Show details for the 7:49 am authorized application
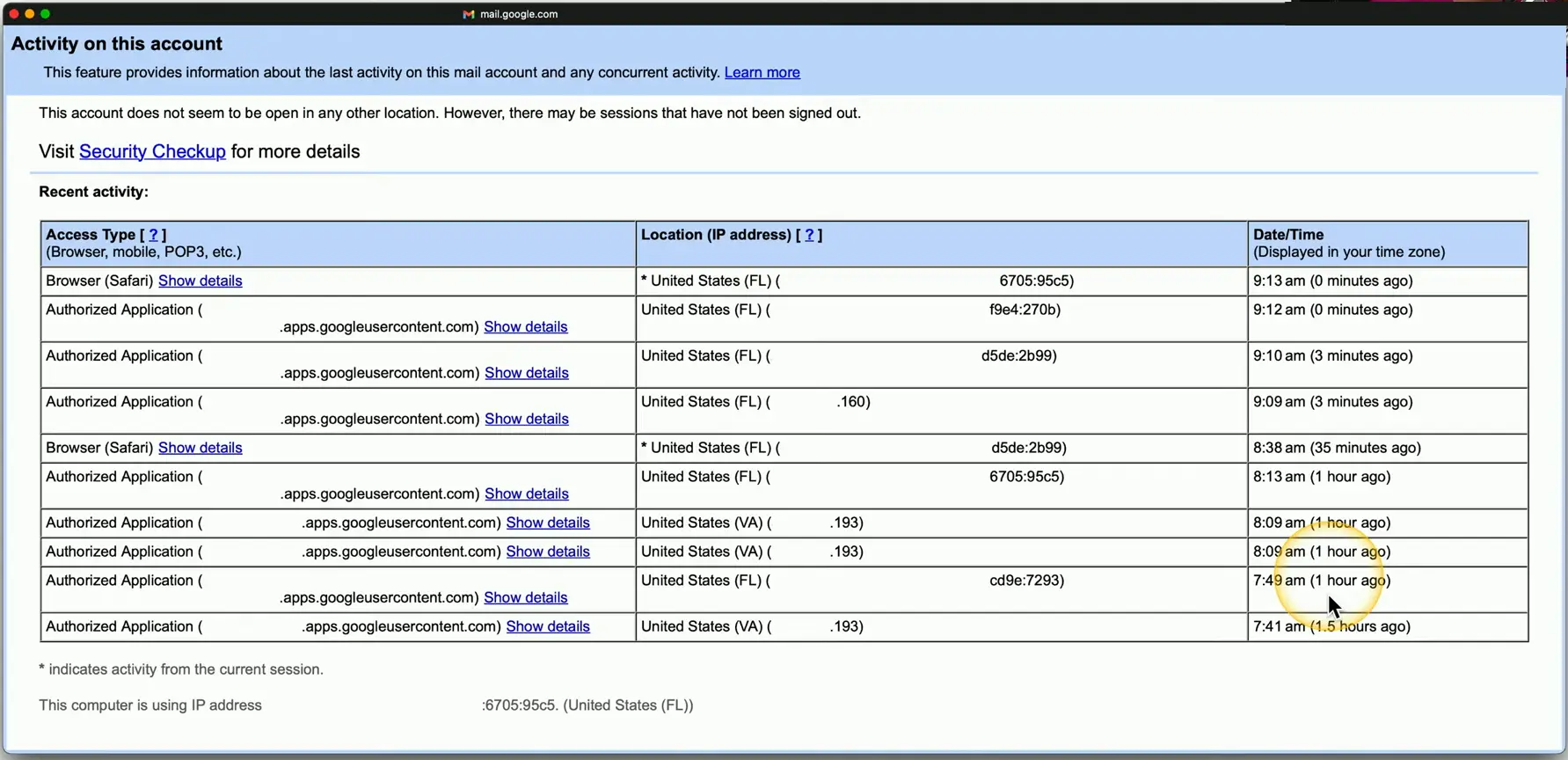This screenshot has height=760, width=1568. [x=525, y=597]
